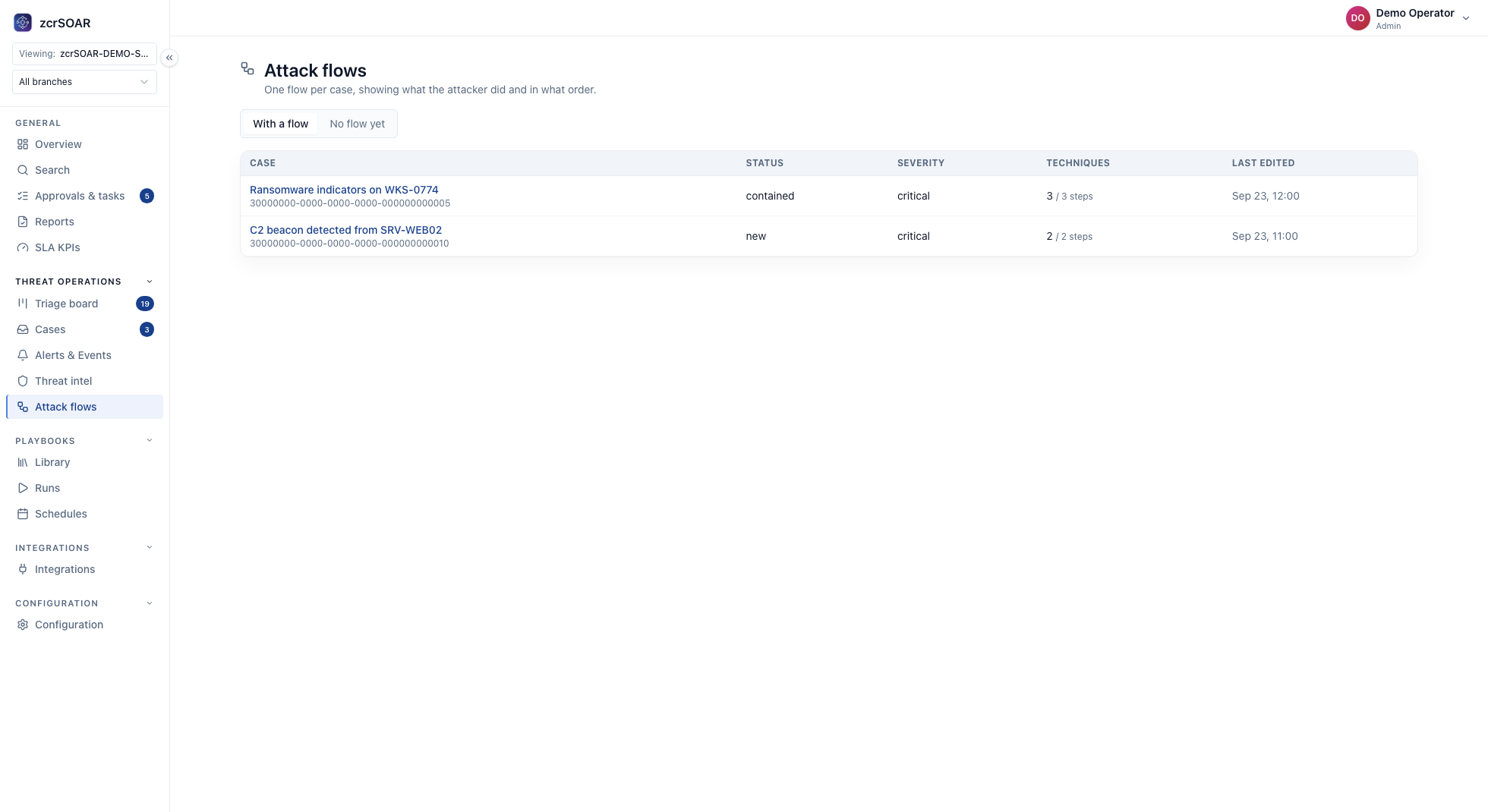Image resolution: width=1488 pixels, height=812 pixels.
Task: Click the CASE column header
Action: [x=263, y=163]
